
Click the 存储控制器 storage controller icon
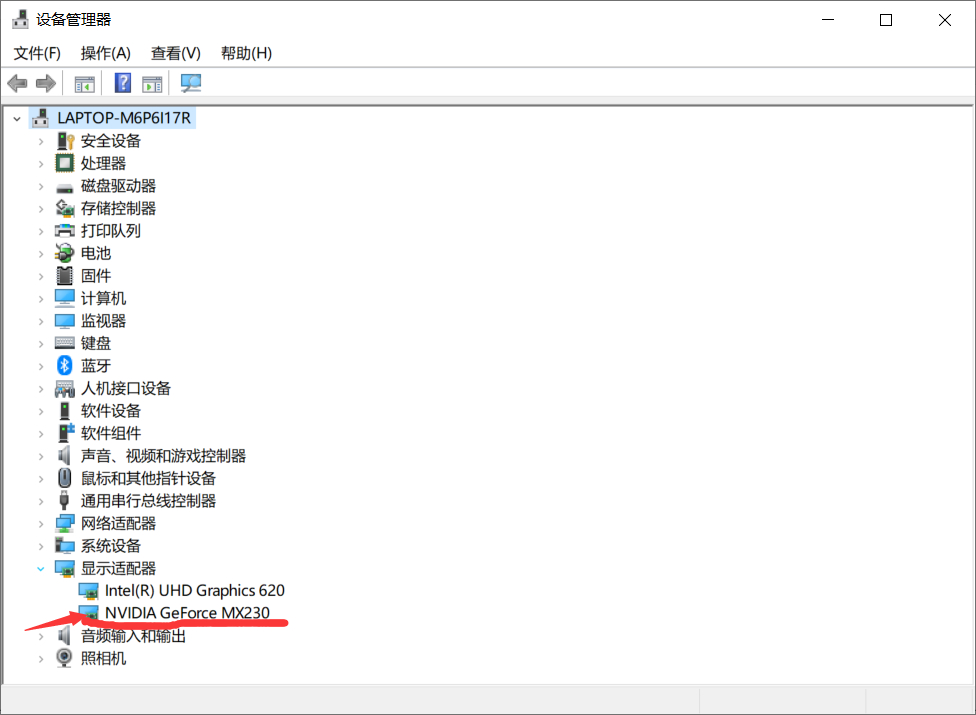65,208
